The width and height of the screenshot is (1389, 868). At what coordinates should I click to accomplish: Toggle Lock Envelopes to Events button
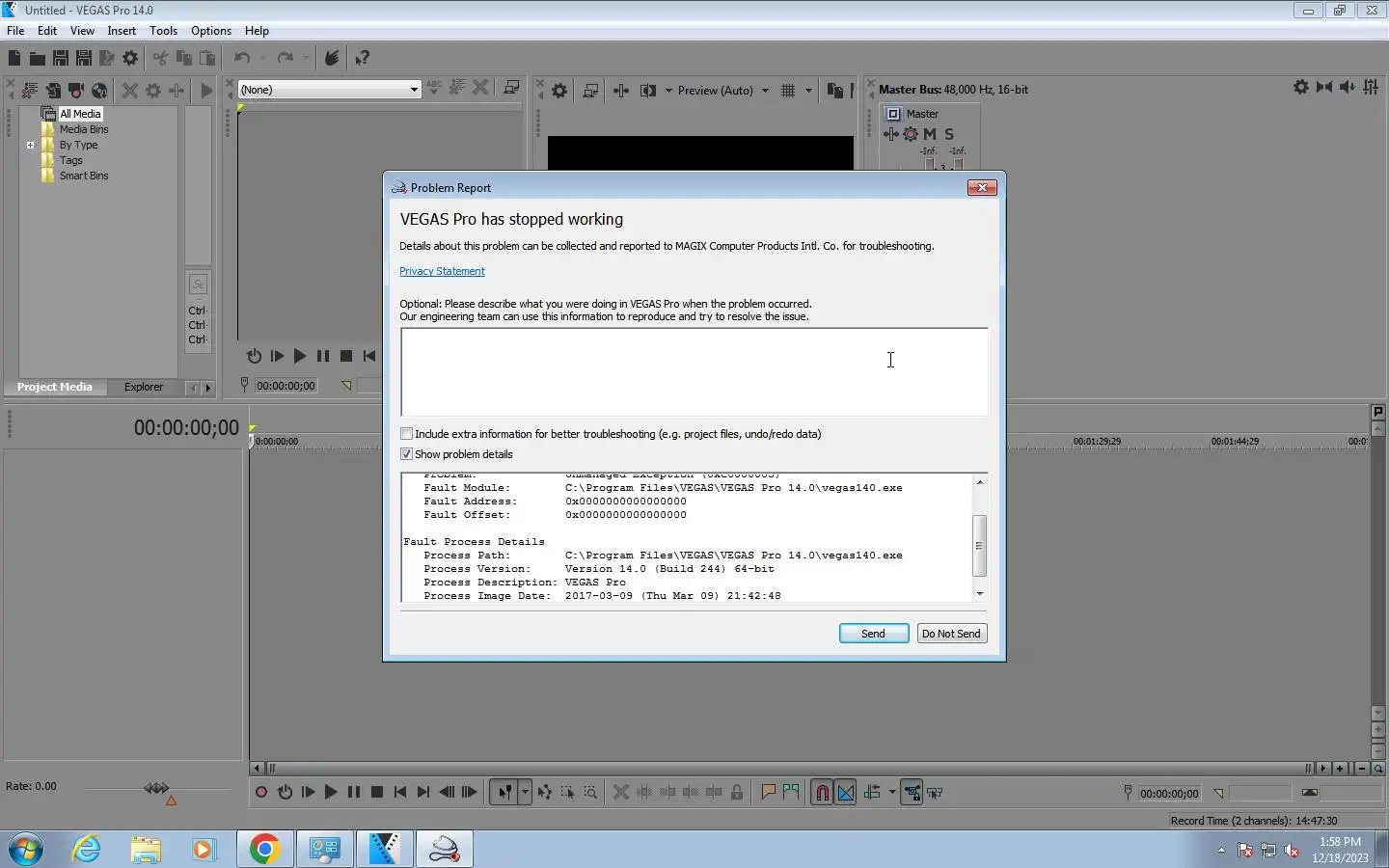coord(912,793)
